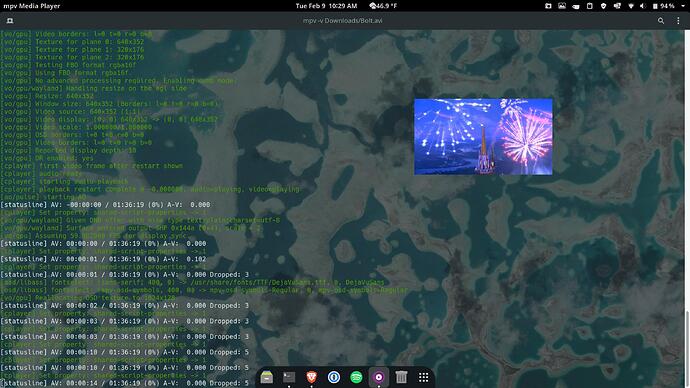The width and height of the screenshot is (690, 388).
Task: Open the terminal three-dot menu
Action: [678, 21]
